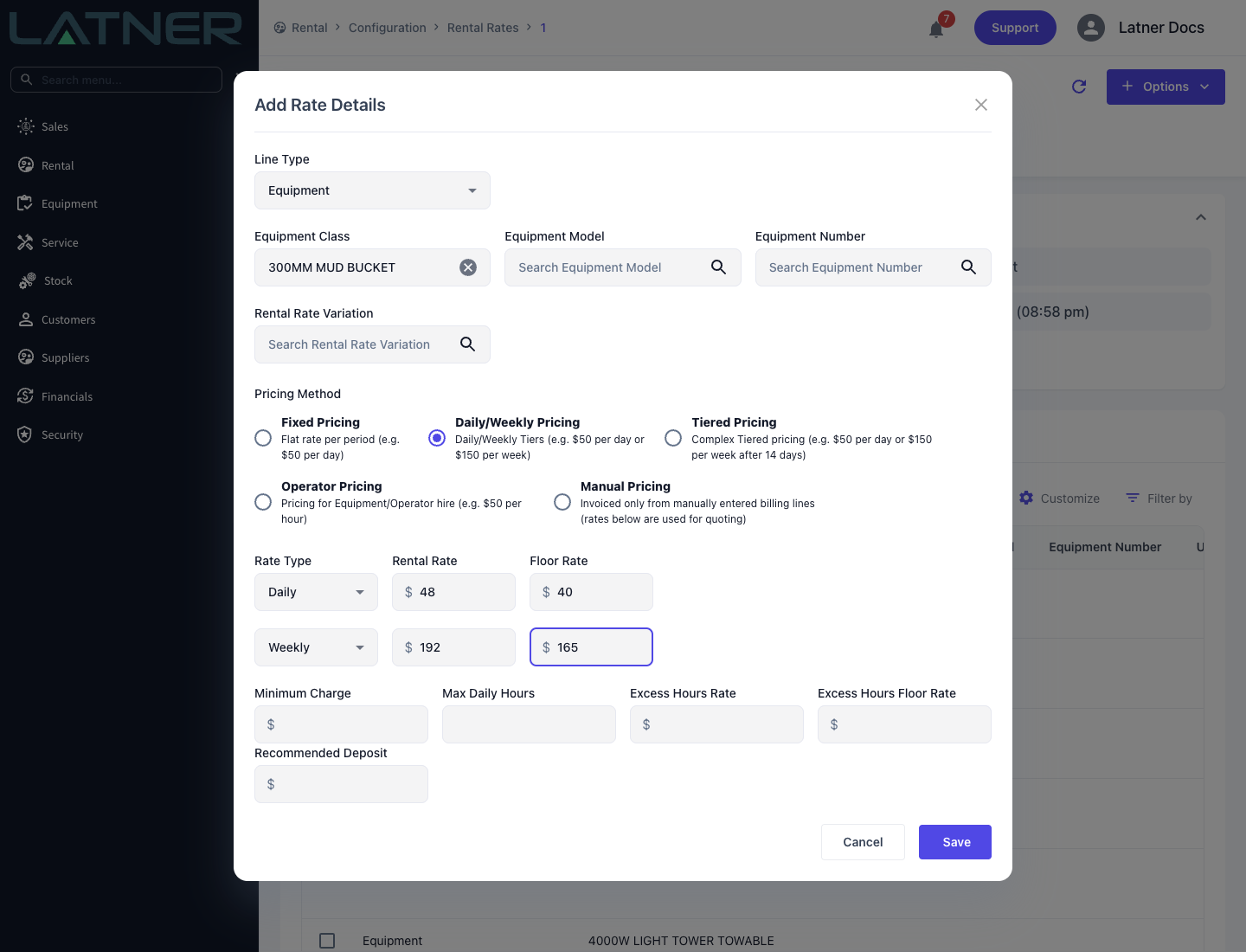The height and width of the screenshot is (952, 1246).
Task: Click the Suppliers sidebar icon
Action: tap(26, 357)
